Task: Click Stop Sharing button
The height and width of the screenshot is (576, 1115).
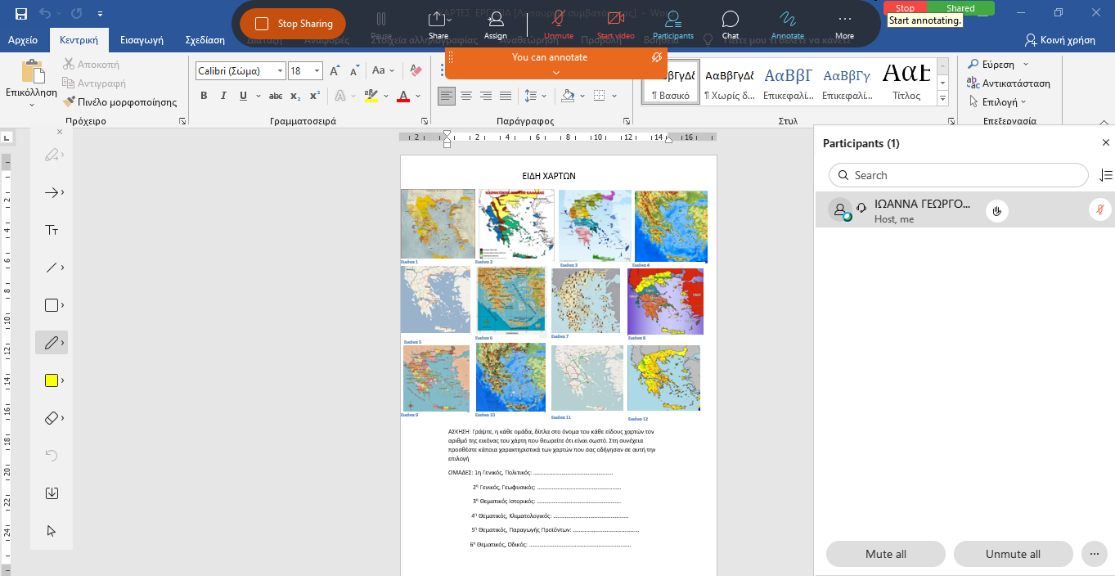Action: point(292,23)
